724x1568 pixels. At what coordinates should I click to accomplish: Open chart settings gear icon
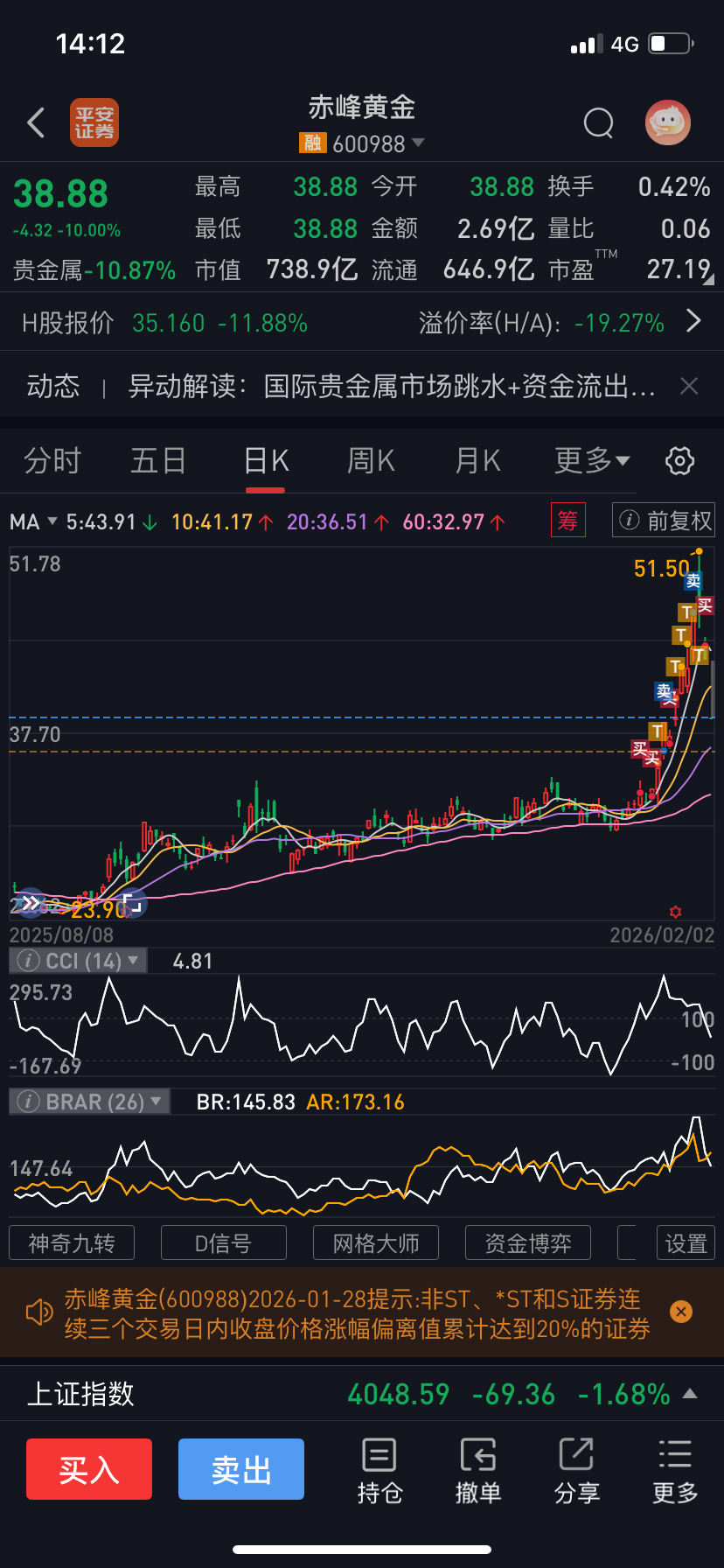pyautogui.click(x=679, y=460)
